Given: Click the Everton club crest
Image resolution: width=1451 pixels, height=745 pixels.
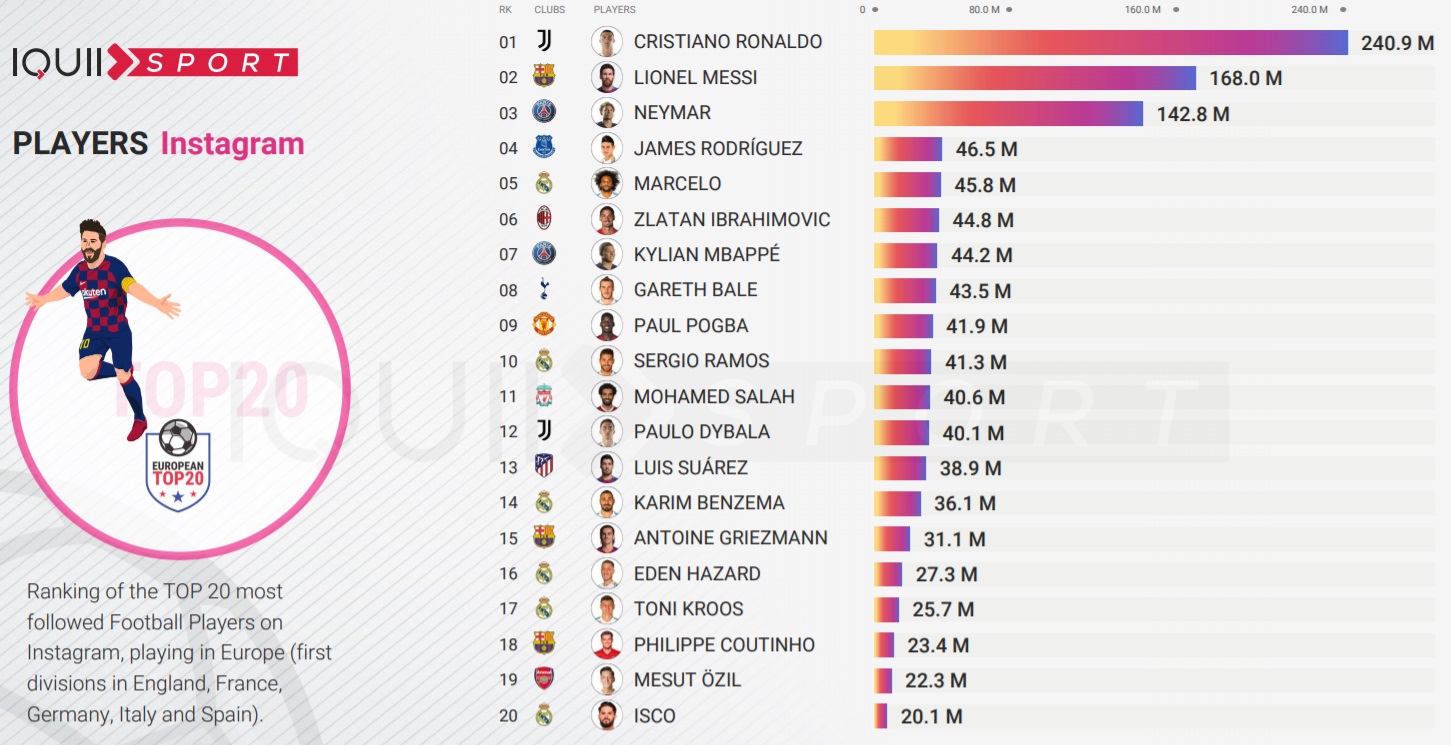Looking at the screenshot, I should pos(544,148).
